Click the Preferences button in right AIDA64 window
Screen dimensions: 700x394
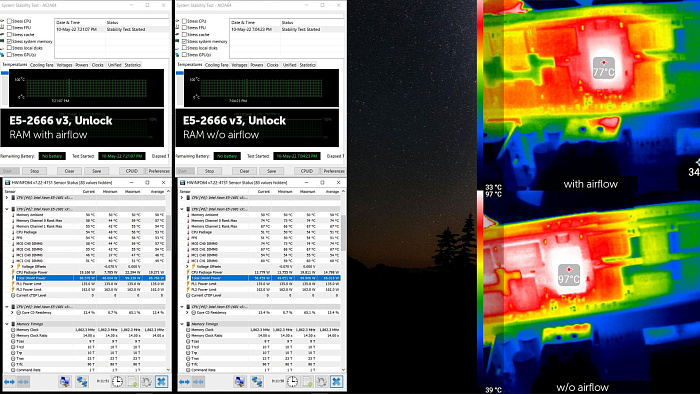(334, 171)
